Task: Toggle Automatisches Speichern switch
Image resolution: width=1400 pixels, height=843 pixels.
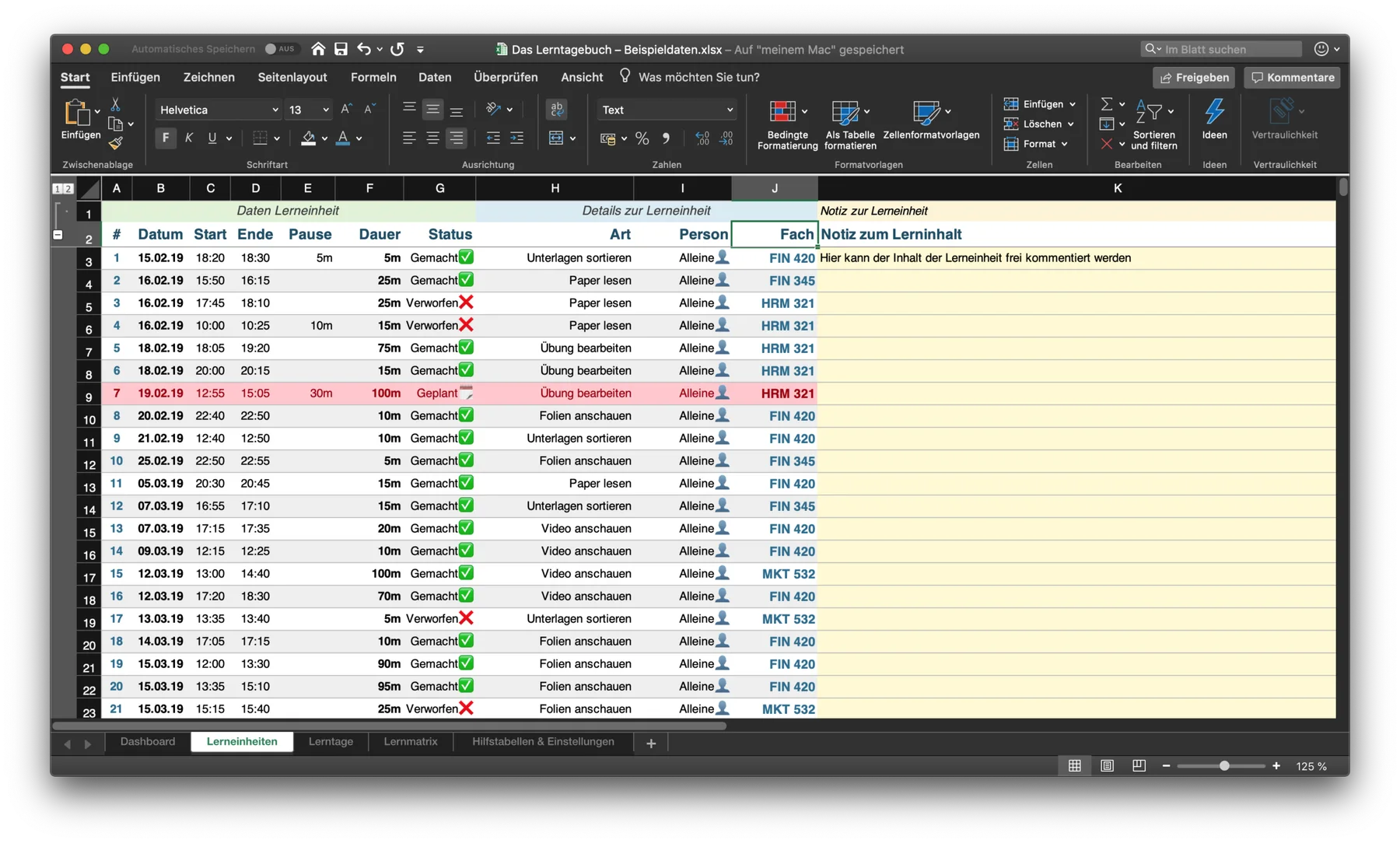Action: [x=280, y=49]
